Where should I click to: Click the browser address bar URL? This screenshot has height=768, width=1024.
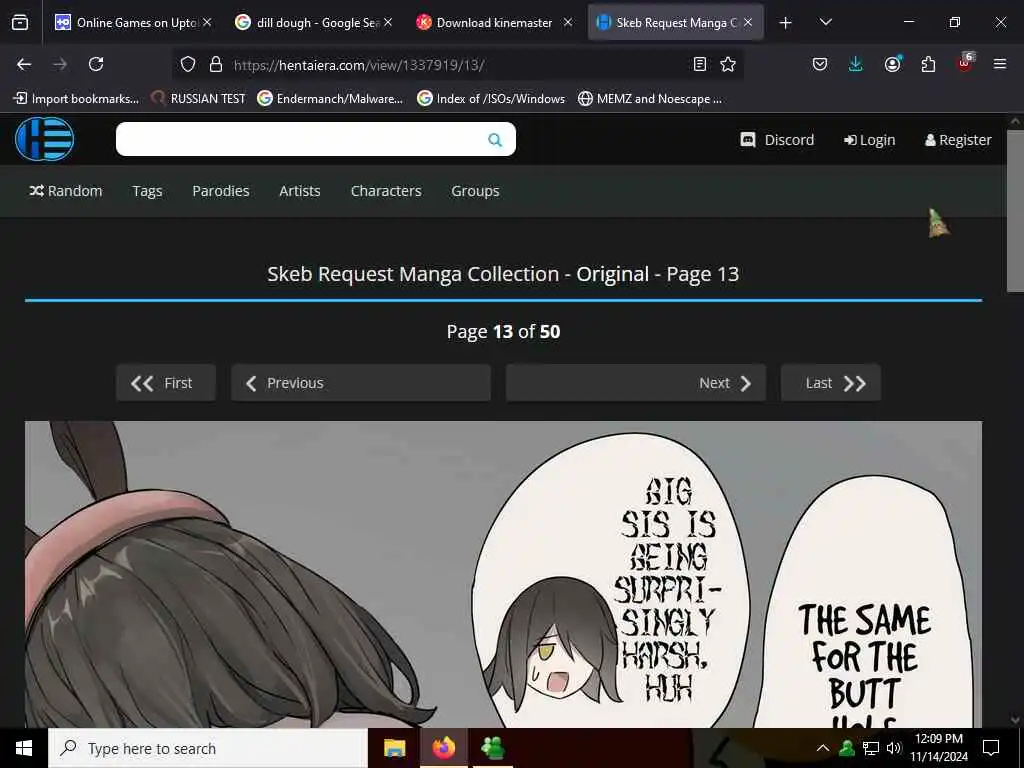[359, 65]
